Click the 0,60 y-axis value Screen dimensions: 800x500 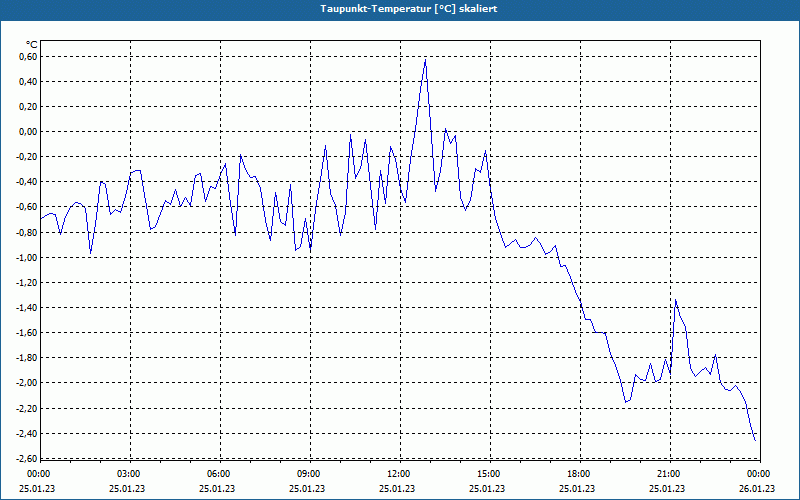pyautogui.click(x=30, y=57)
